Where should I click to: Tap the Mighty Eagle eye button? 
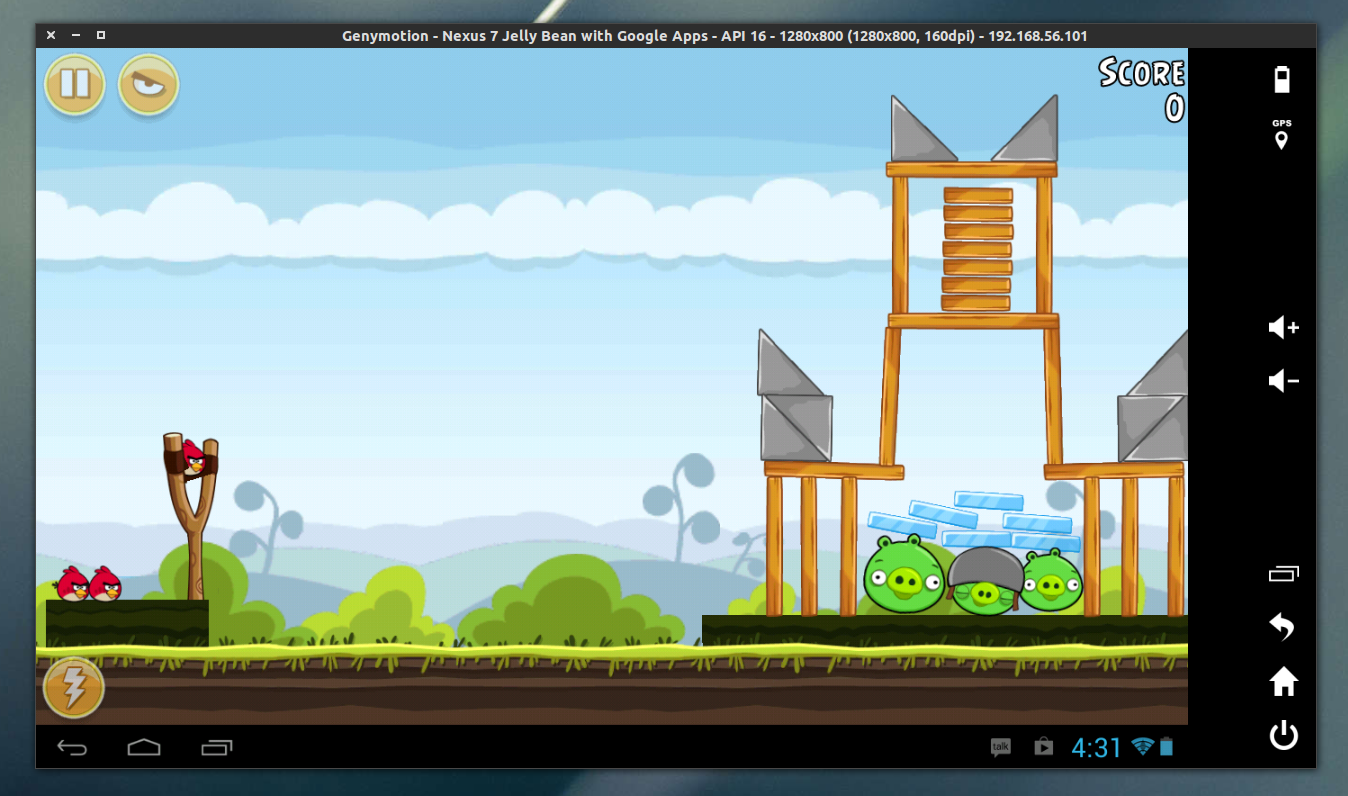pyautogui.click(x=148, y=84)
